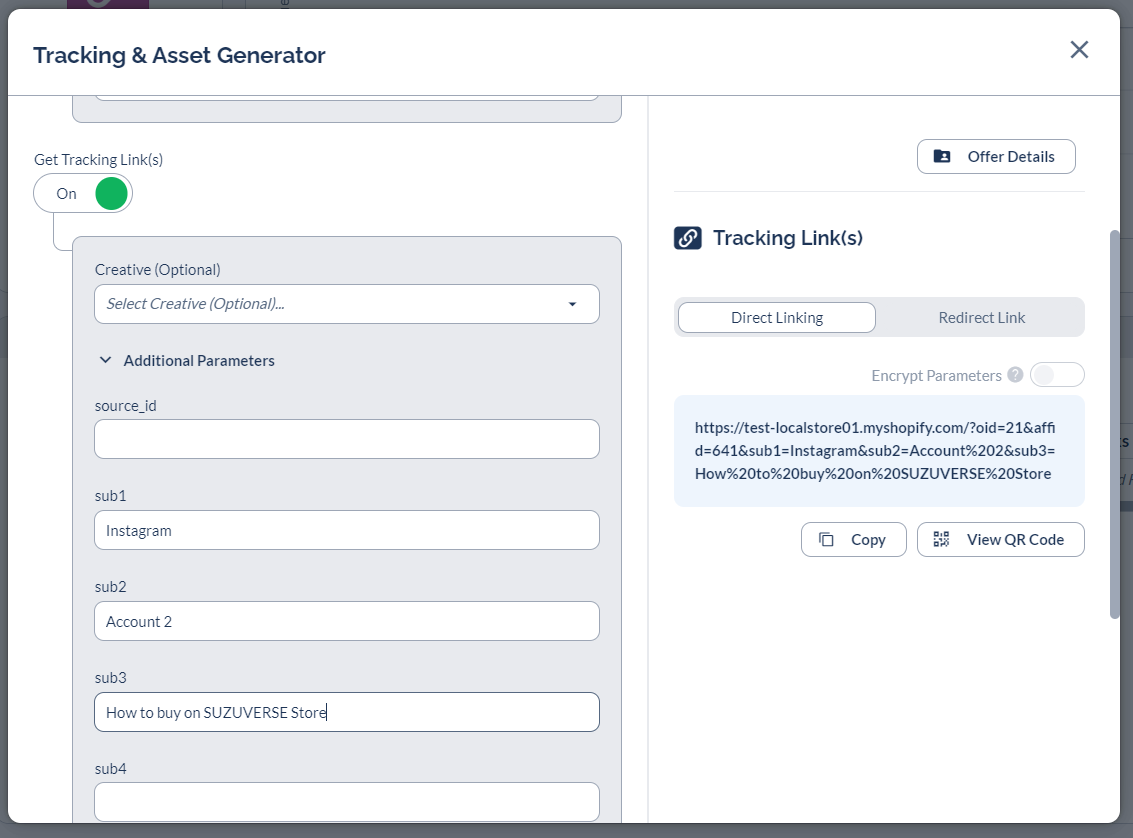Click the Offer Details folder icon
Image resolution: width=1133 pixels, height=838 pixels.
pos(942,157)
